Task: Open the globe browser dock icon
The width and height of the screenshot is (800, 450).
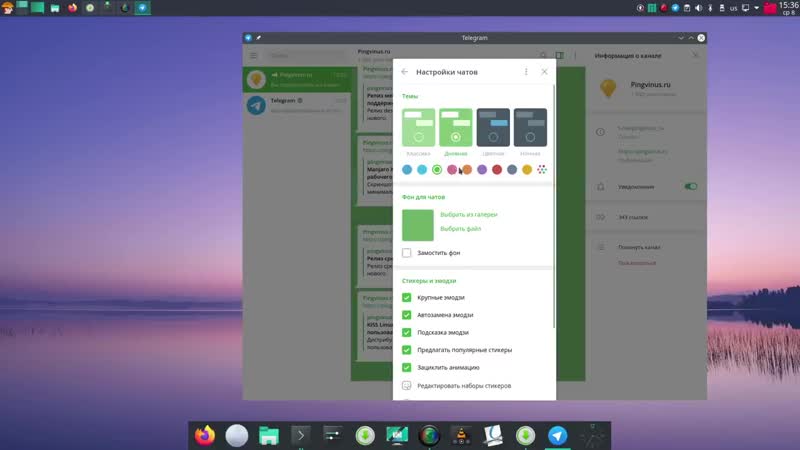Action: [429, 436]
